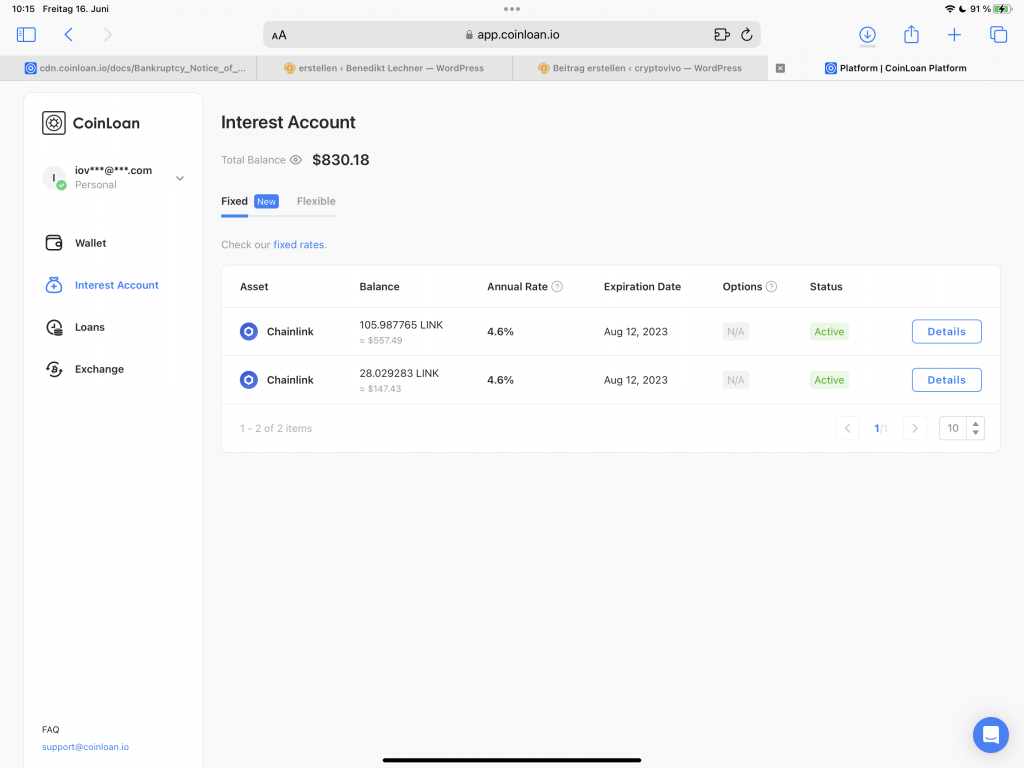Tap the browser forward arrow
Image resolution: width=1024 pixels, height=768 pixels.
click(108, 35)
